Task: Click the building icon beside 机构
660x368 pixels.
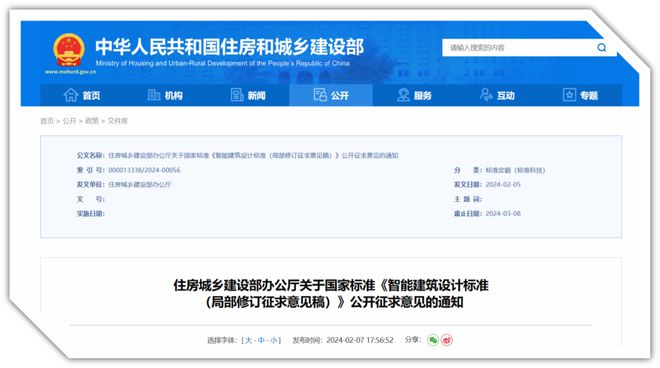Action: [154, 95]
